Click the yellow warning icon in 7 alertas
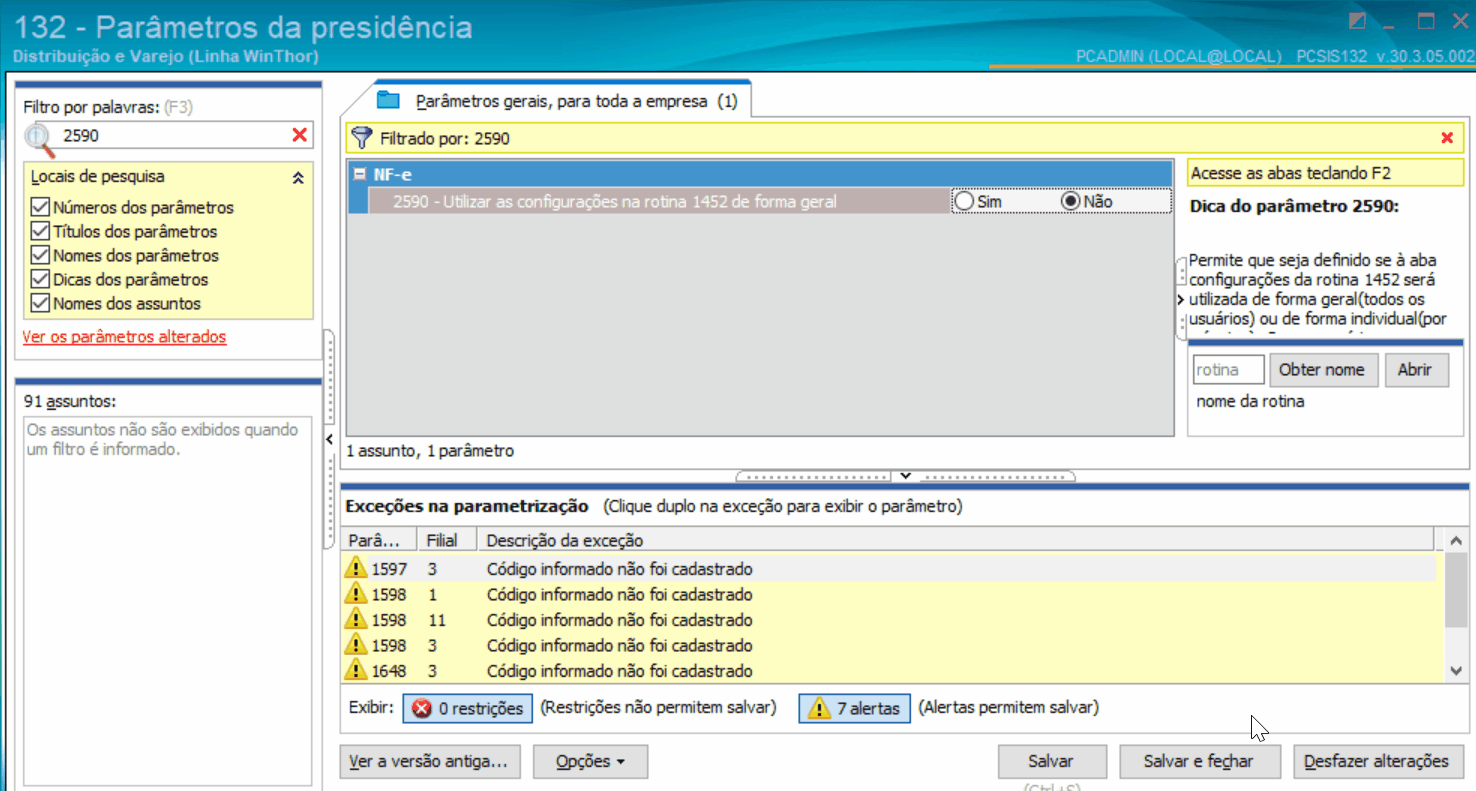The width and height of the screenshot is (1476, 791). [x=819, y=708]
